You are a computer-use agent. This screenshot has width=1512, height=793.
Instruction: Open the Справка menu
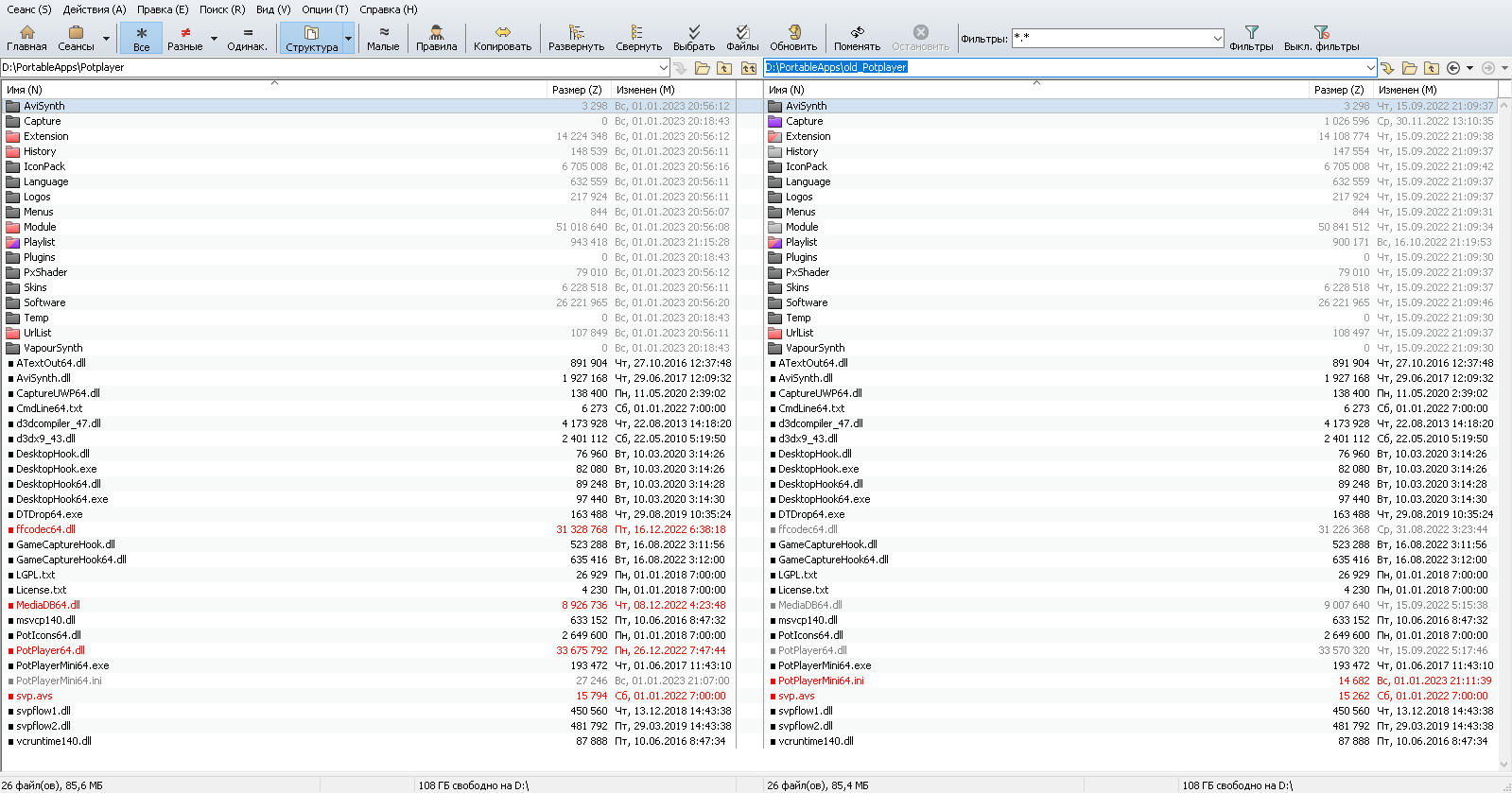point(389,9)
